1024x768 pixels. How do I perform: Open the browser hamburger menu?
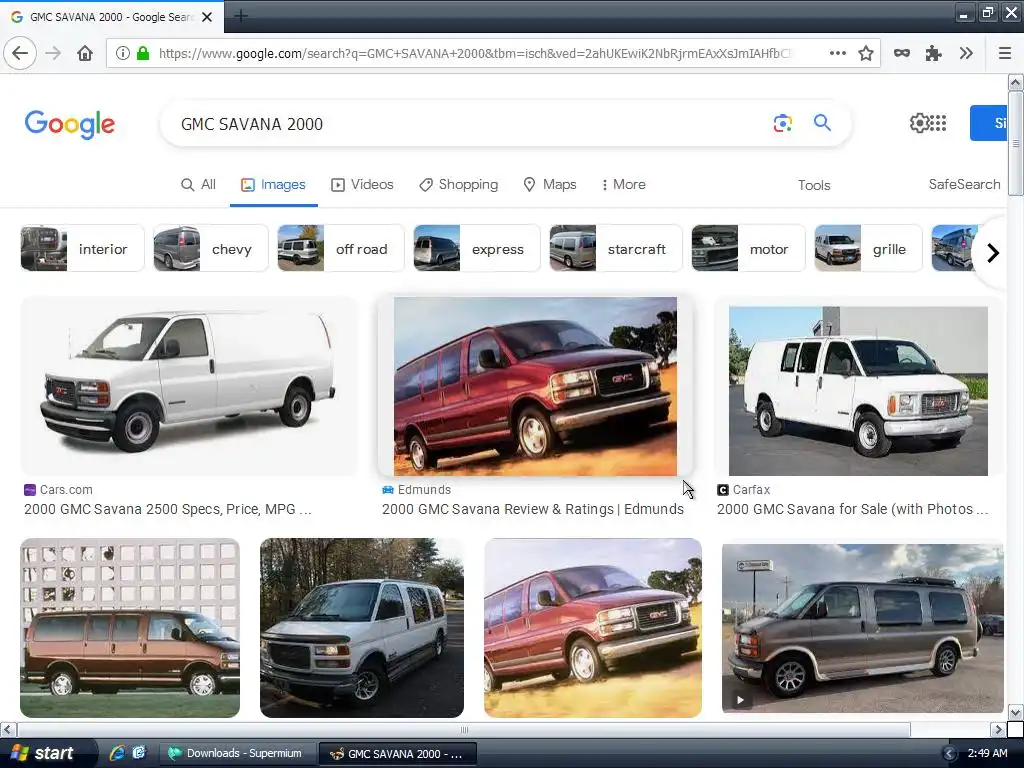click(1004, 53)
